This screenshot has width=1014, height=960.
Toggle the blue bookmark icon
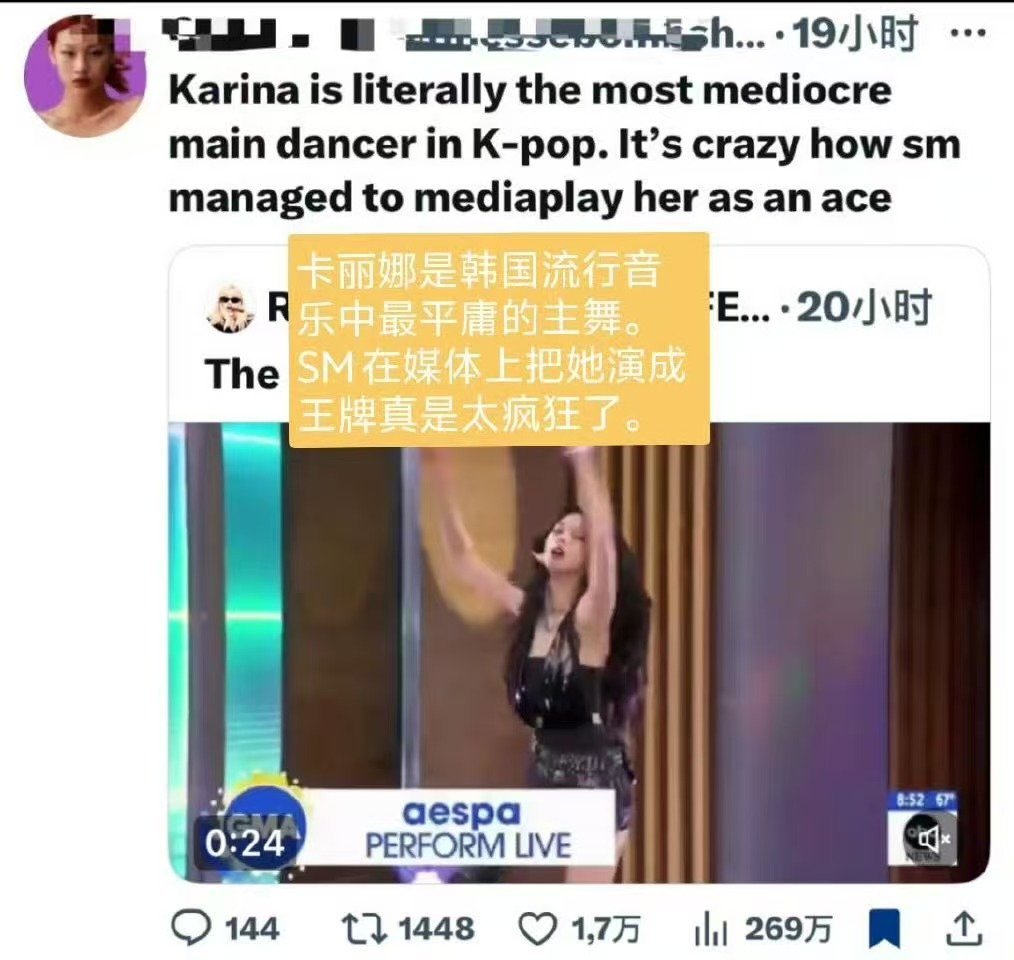[x=885, y=929]
